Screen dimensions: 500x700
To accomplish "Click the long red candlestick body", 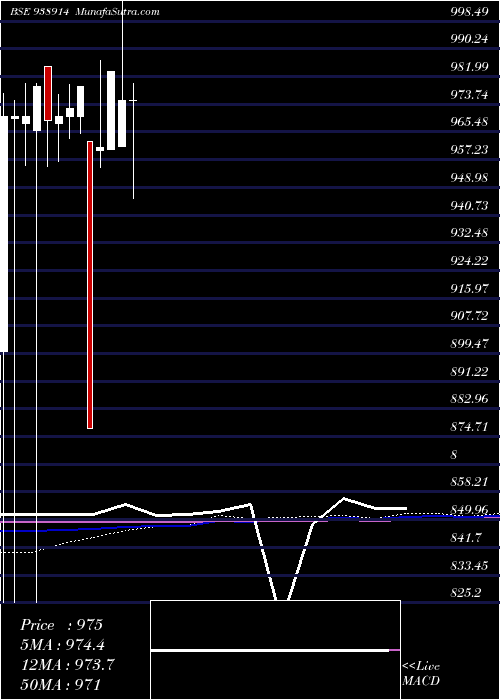I will pyautogui.click(x=90, y=285).
